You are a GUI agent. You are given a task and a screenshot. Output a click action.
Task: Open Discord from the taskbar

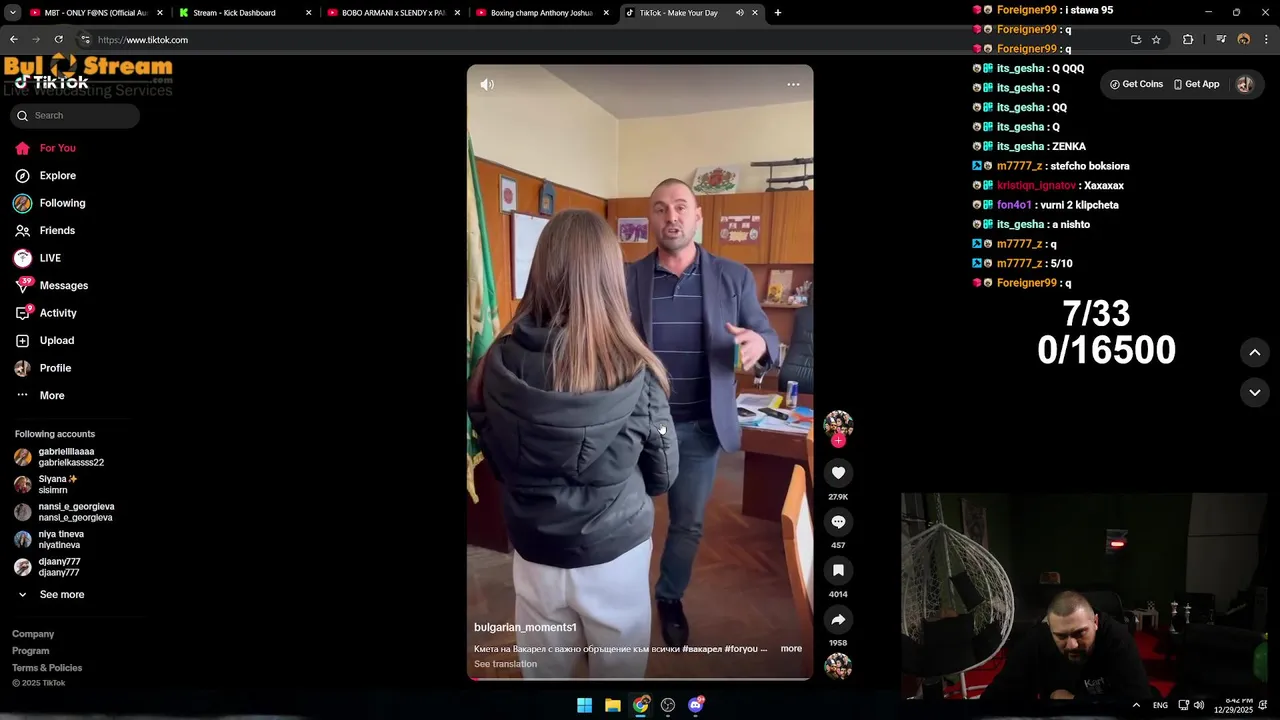(x=696, y=705)
